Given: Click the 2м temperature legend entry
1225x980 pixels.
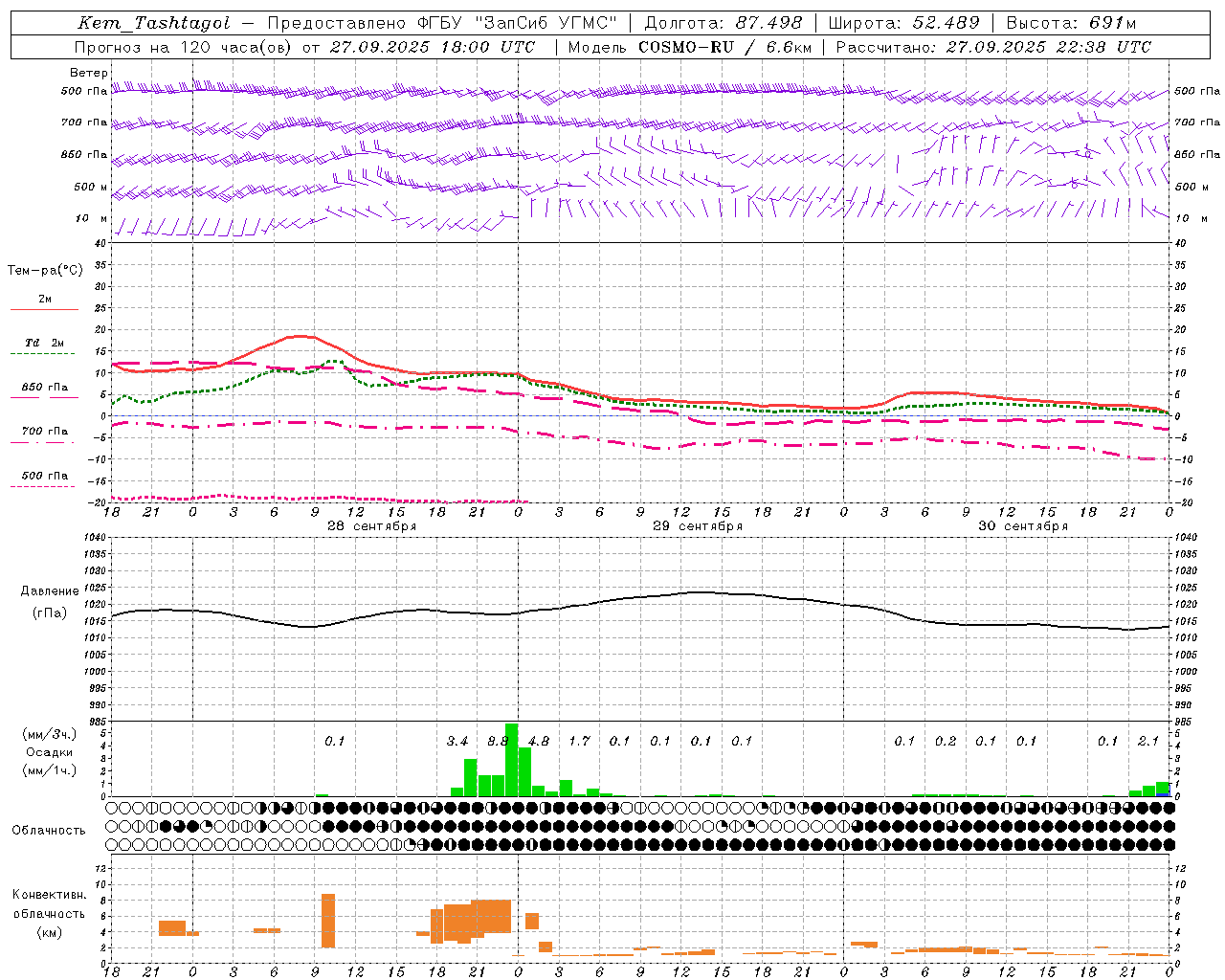Looking at the screenshot, I should 45,299.
